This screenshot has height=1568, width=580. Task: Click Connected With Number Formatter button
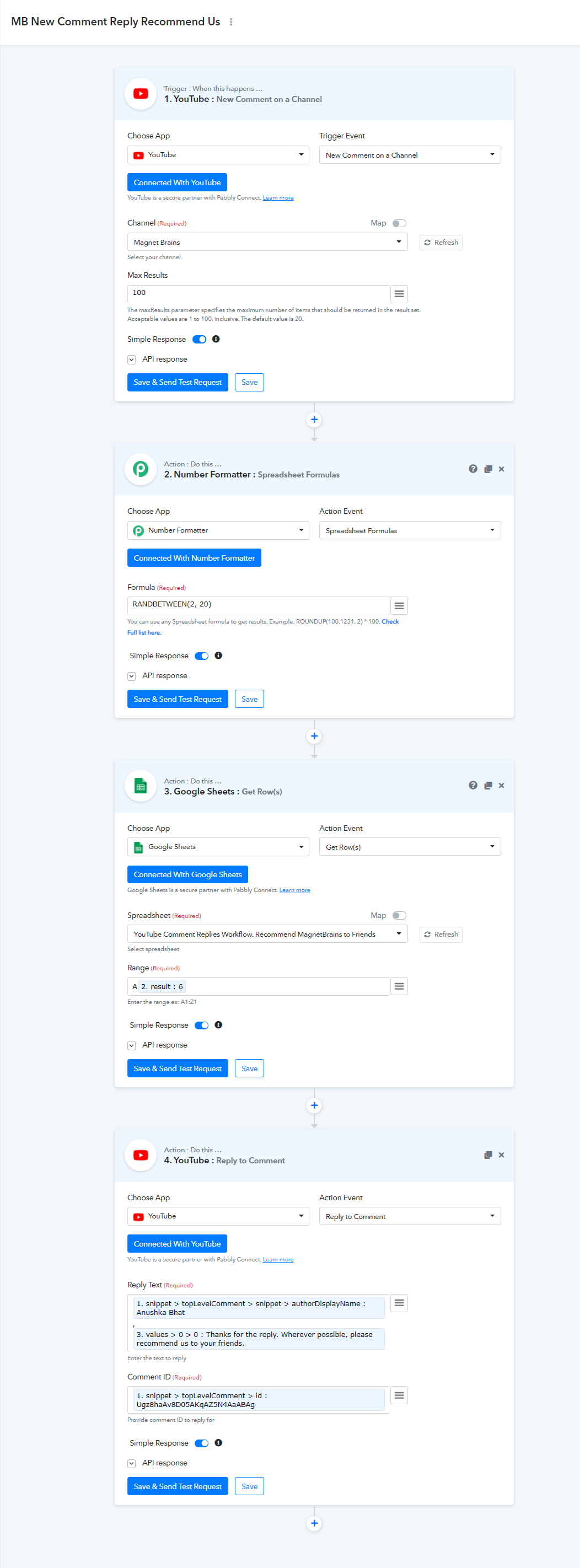pyautogui.click(x=194, y=558)
